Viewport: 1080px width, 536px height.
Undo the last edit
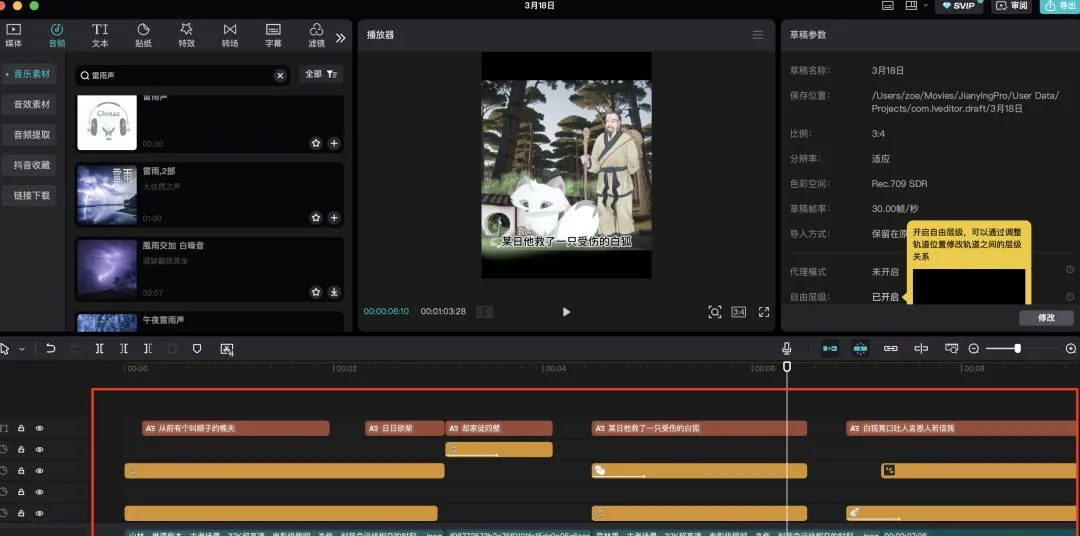50,349
